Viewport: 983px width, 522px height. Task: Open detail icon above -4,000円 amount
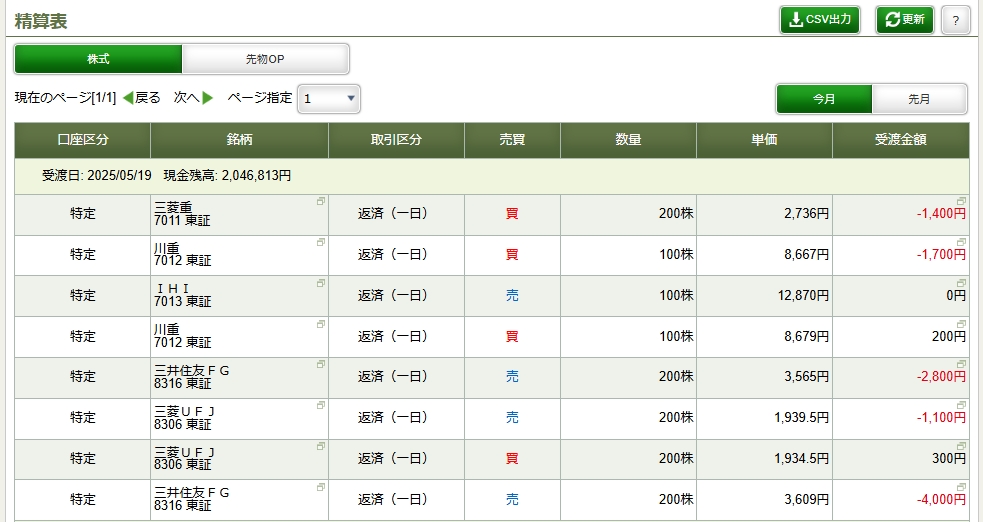pos(961,487)
